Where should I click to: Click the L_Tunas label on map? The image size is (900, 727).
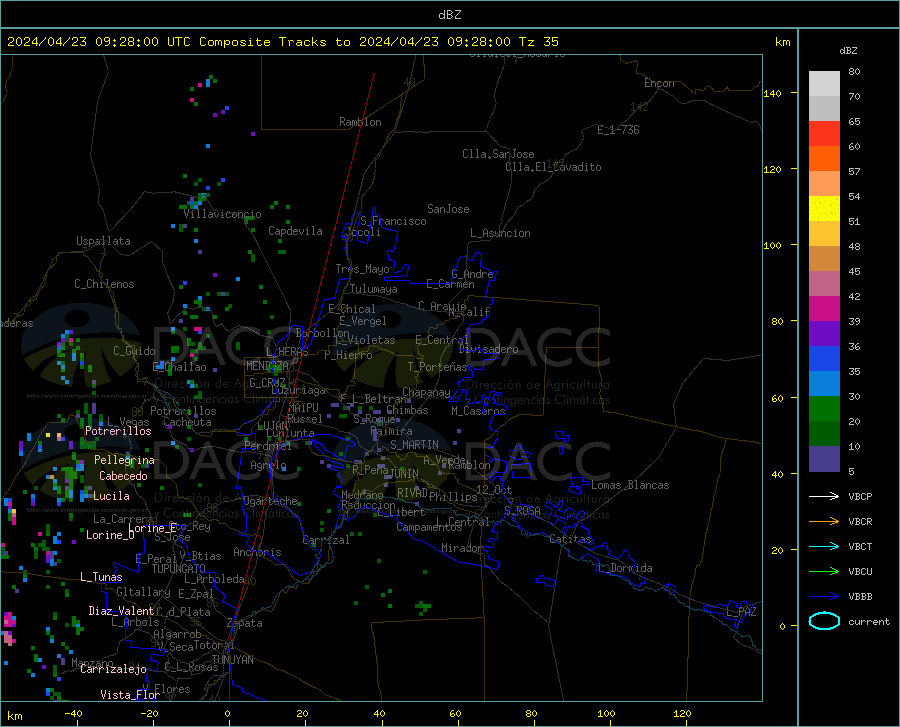tap(101, 577)
